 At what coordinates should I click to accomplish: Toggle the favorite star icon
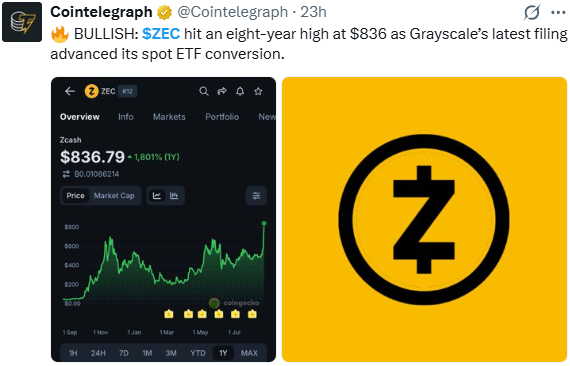coord(258,91)
